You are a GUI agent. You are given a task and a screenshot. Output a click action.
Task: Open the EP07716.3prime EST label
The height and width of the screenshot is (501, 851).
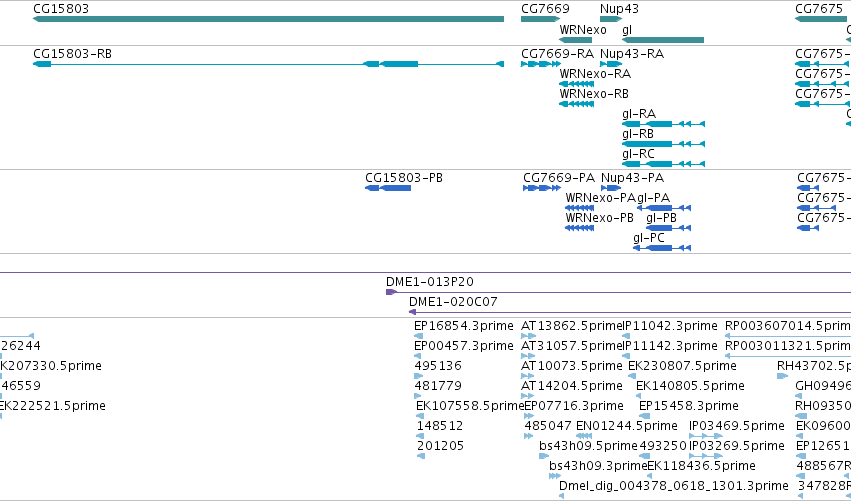click(x=574, y=406)
